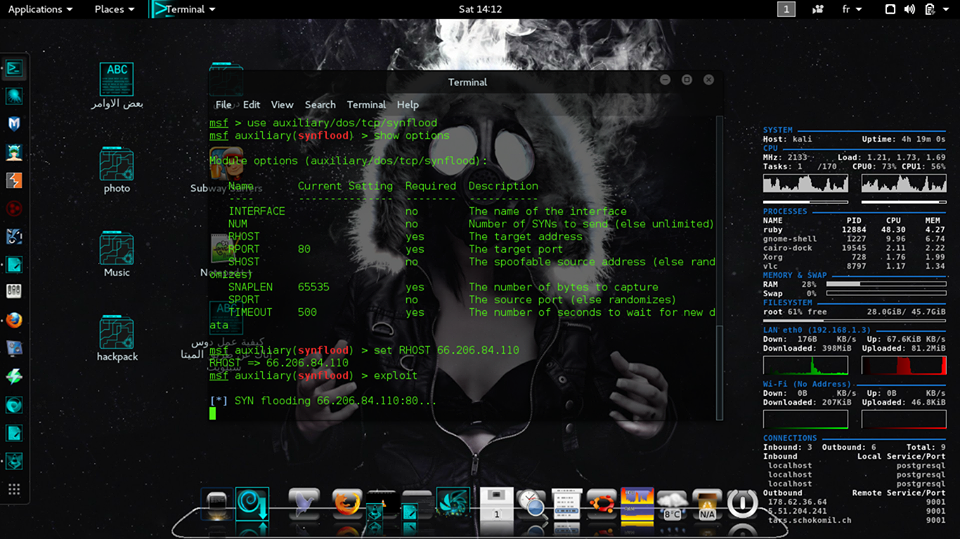This screenshot has width=960, height=539.
Task: Click the Sat 14:12 clock in top bar
Action: pyautogui.click(x=480, y=9)
